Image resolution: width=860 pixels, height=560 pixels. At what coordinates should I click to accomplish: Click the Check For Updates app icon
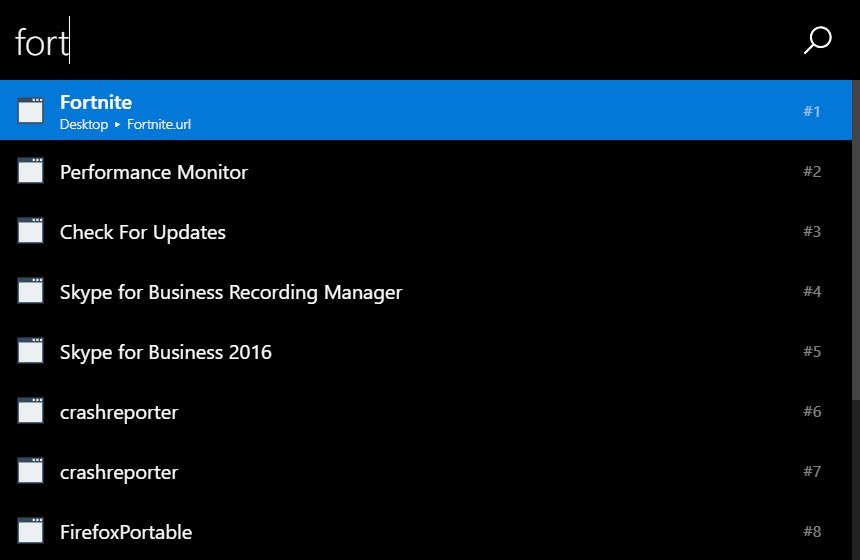coord(30,230)
